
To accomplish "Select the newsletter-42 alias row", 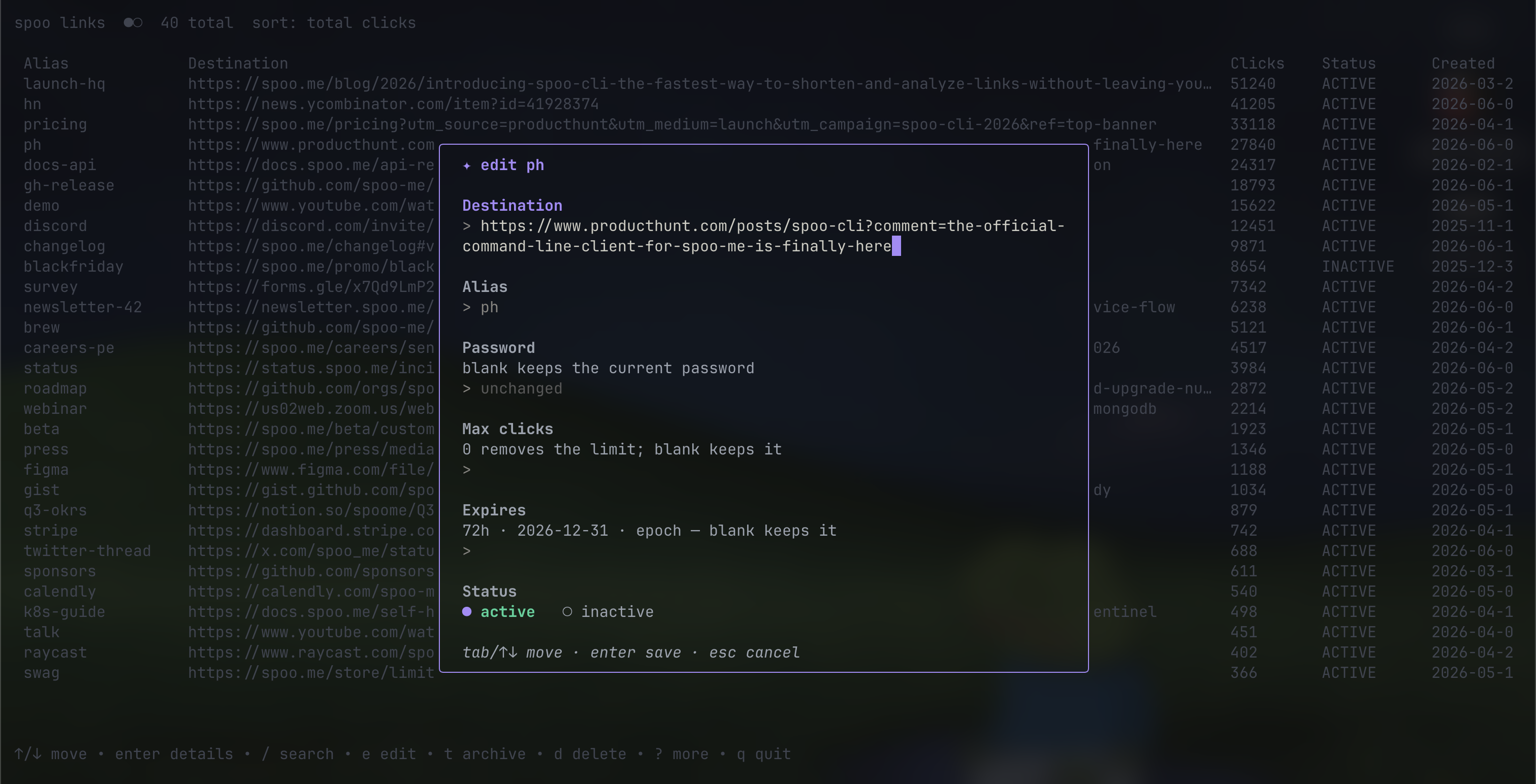I will coord(82,307).
